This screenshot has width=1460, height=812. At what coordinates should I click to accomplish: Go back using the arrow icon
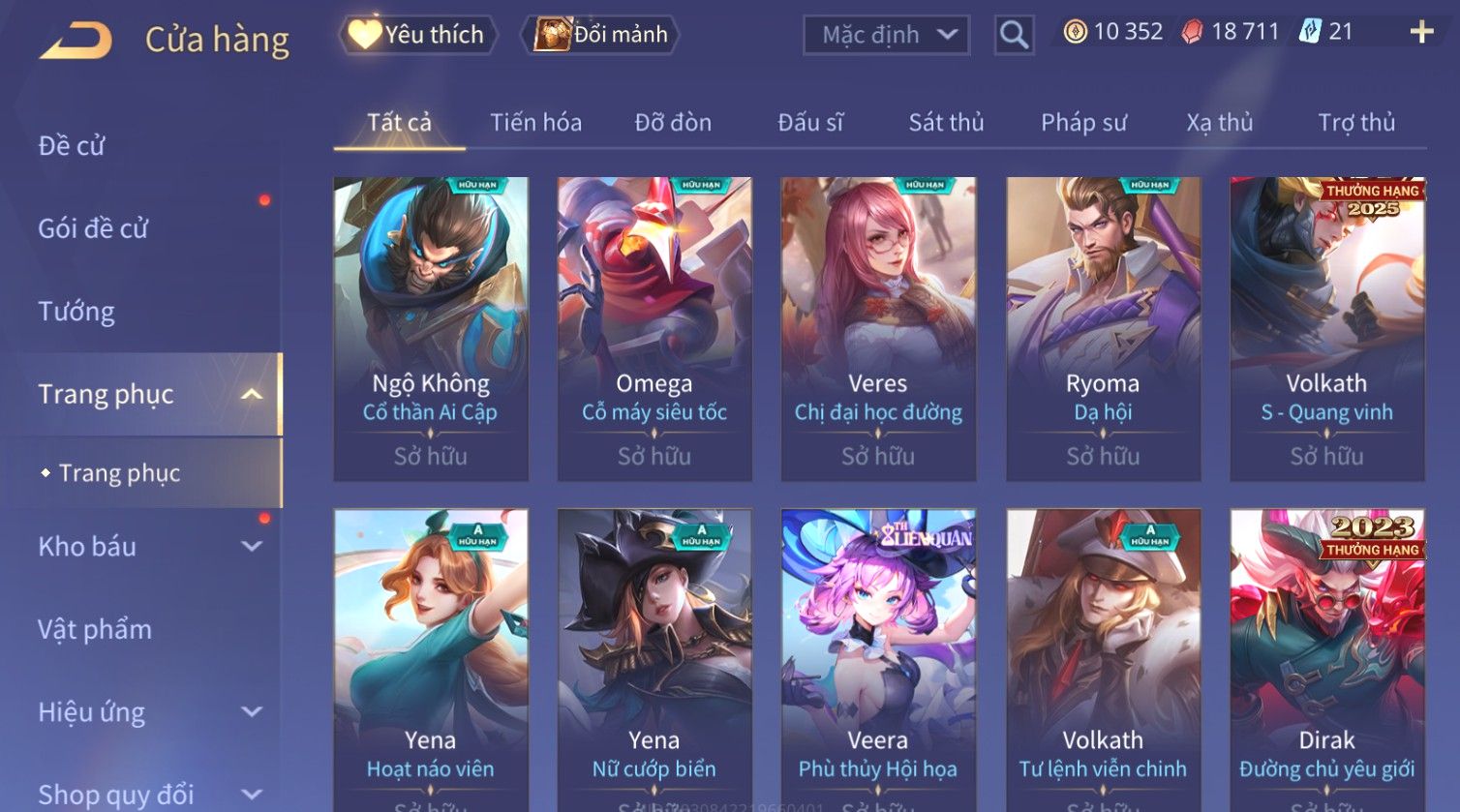[x=76, y=41]
